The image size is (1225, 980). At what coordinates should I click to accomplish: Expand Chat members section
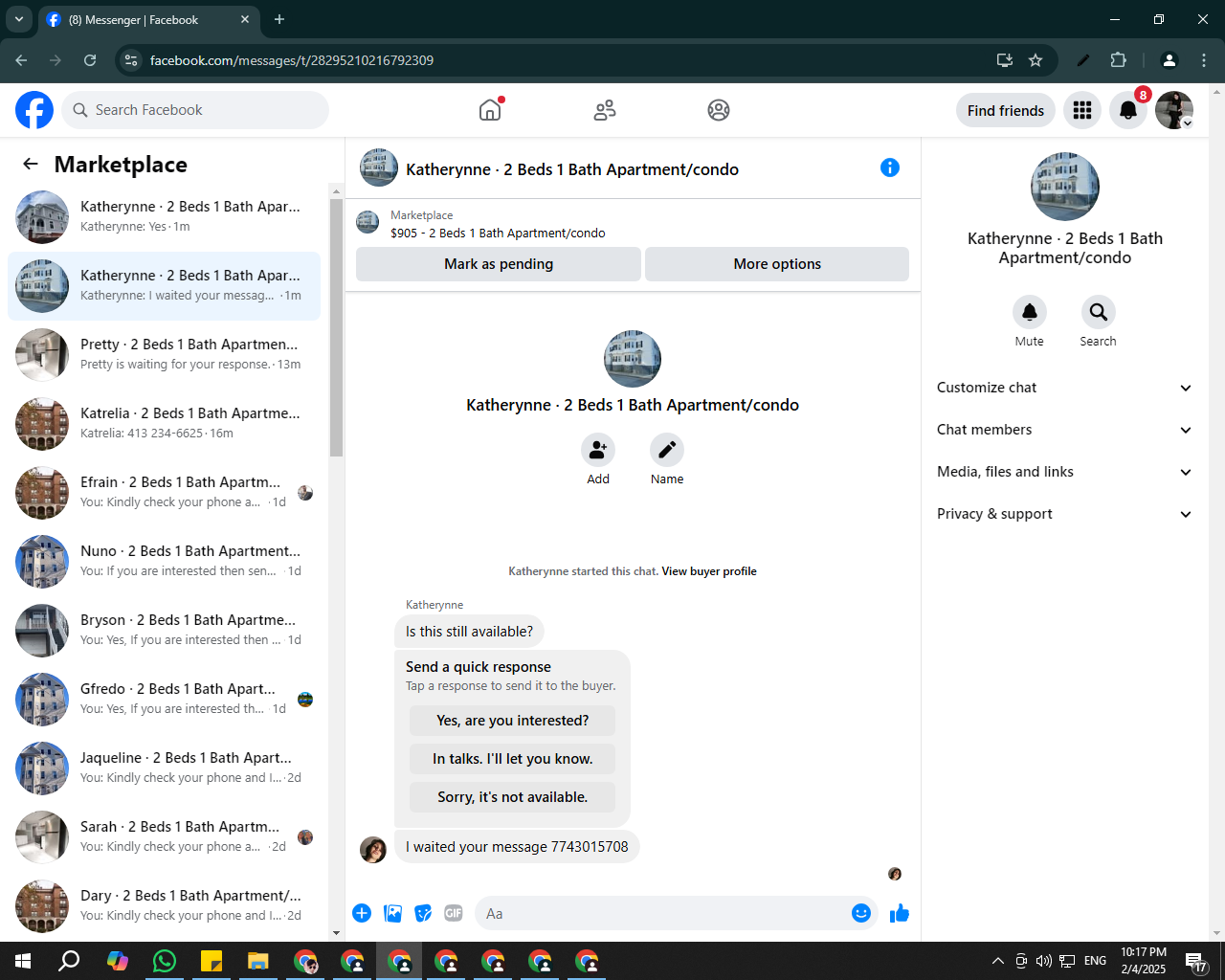[x=1065, y=430]
